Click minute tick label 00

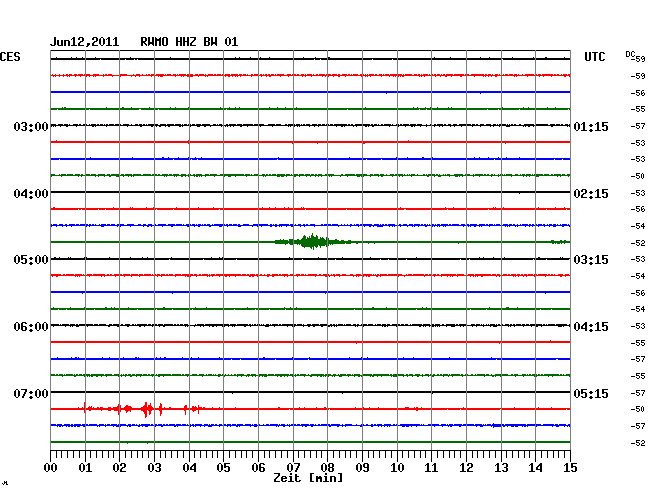(51, 468)
